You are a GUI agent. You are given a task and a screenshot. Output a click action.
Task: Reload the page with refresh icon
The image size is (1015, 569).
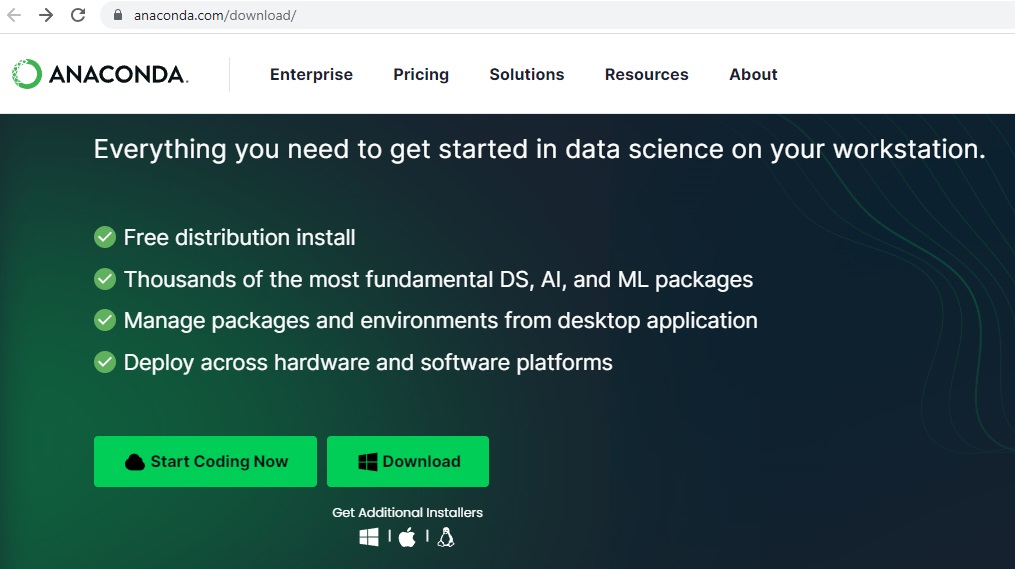[78, 15]
